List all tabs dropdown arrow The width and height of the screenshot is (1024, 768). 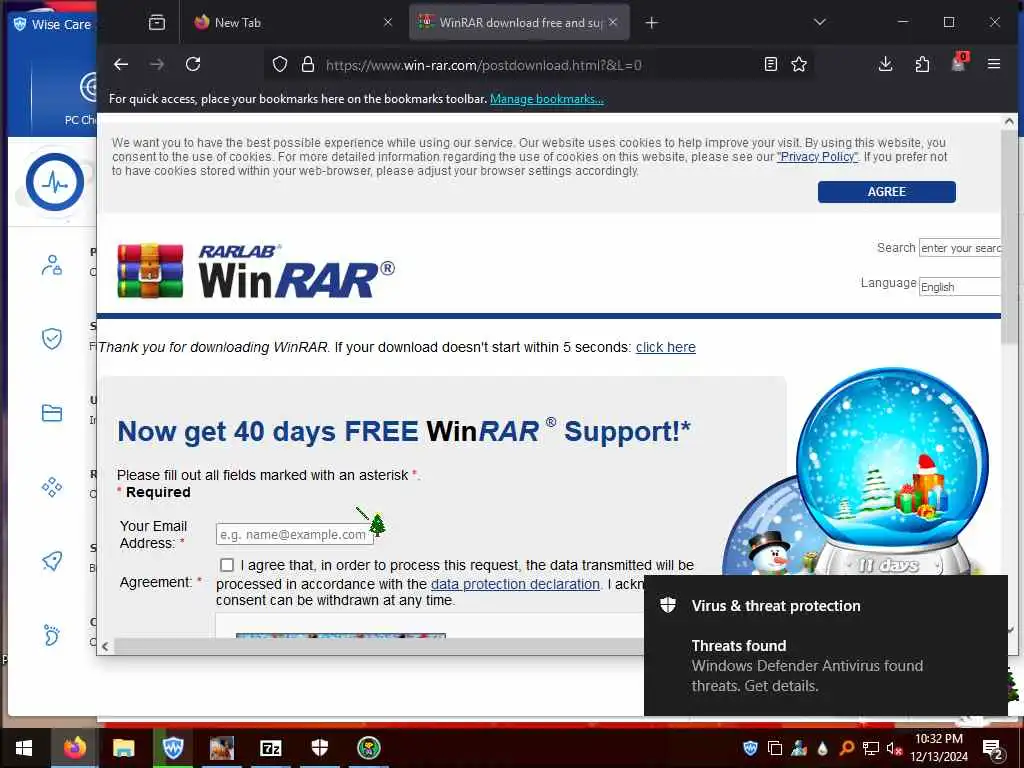pos(820,23)
